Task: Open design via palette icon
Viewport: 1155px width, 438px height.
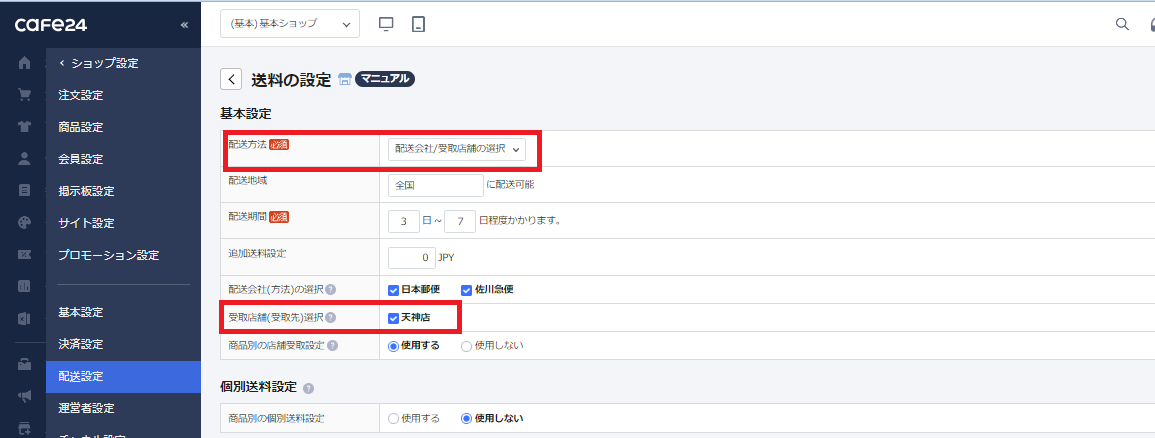Action: coord(24,222)
